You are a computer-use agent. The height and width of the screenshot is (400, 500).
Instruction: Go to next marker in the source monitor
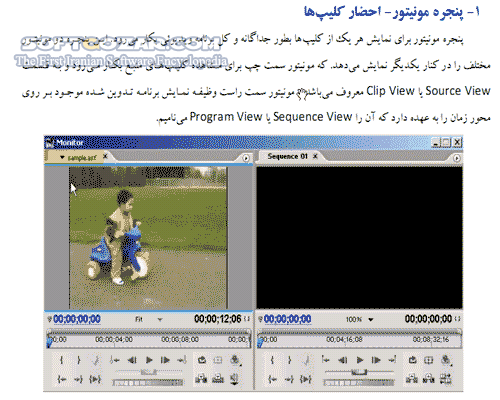click(182, 360)
